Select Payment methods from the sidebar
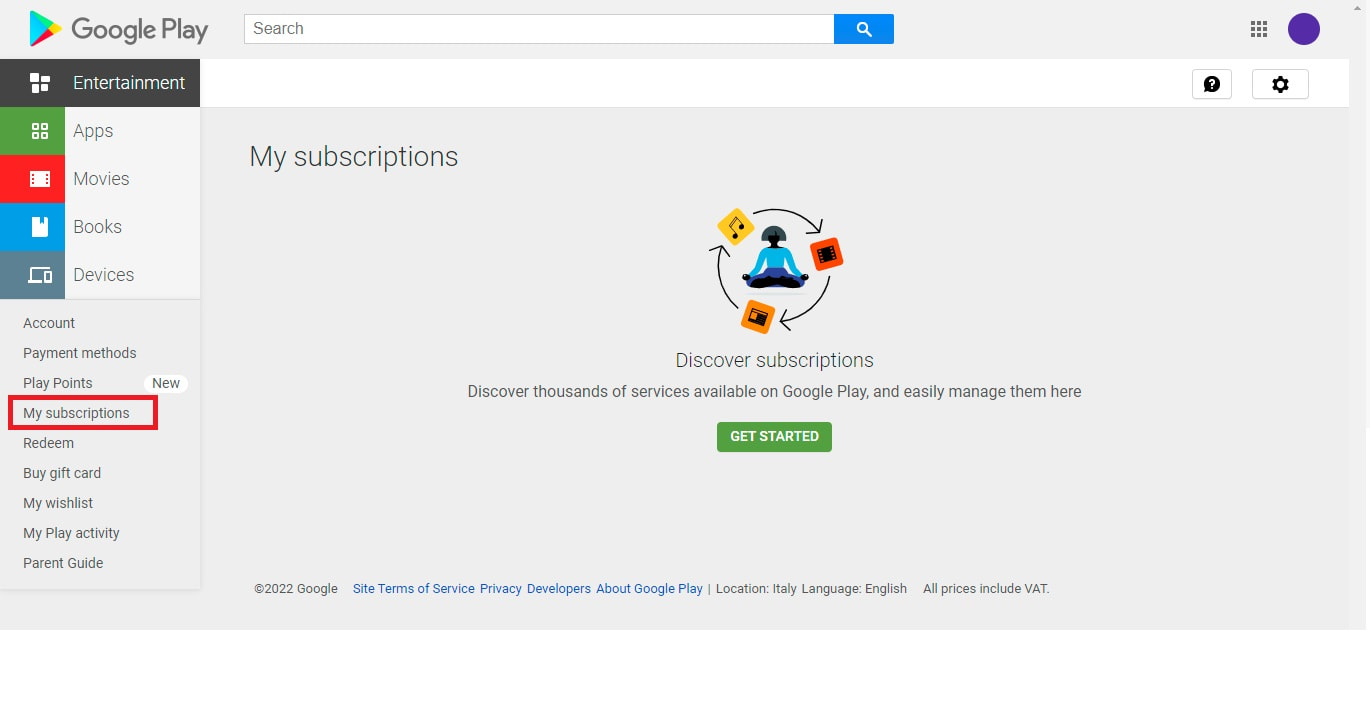The image size is (1370, 702). click(79, 353)
